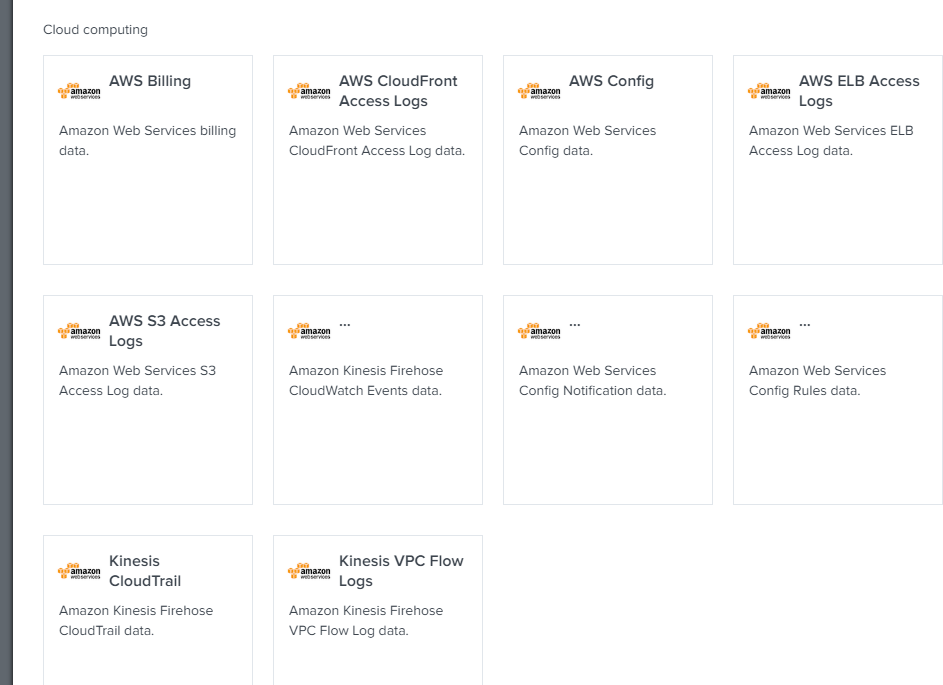This screenshot has width=943, height=685.
Task: Click "Amazon Web Services S3 Access Log data." text
Action: tap(137, 381)
